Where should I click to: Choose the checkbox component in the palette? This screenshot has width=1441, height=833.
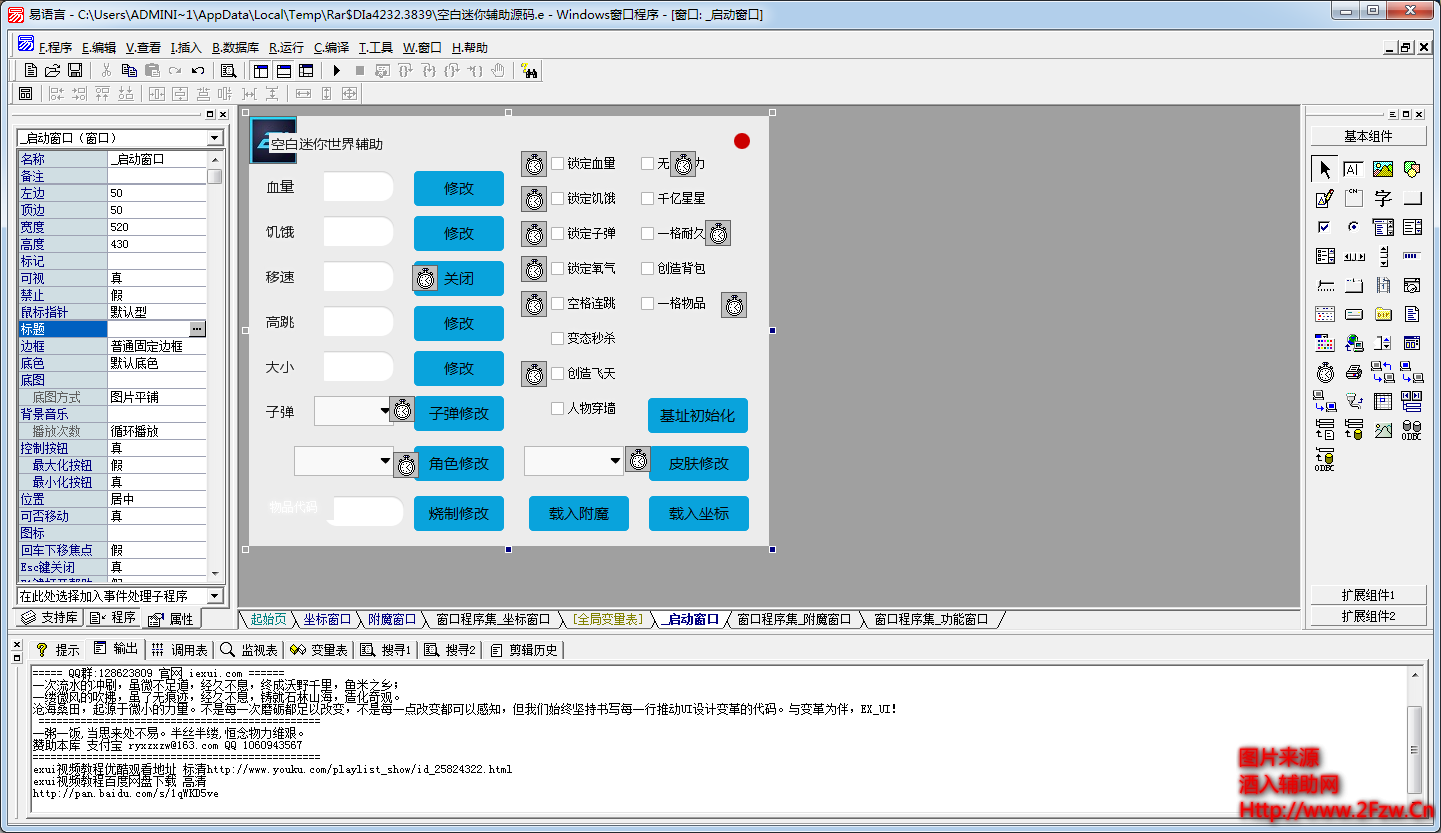1325,227
